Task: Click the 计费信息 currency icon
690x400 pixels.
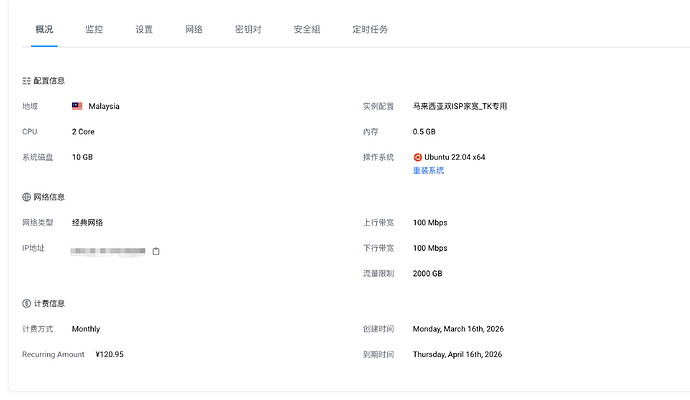Action: tap(26, 304)
